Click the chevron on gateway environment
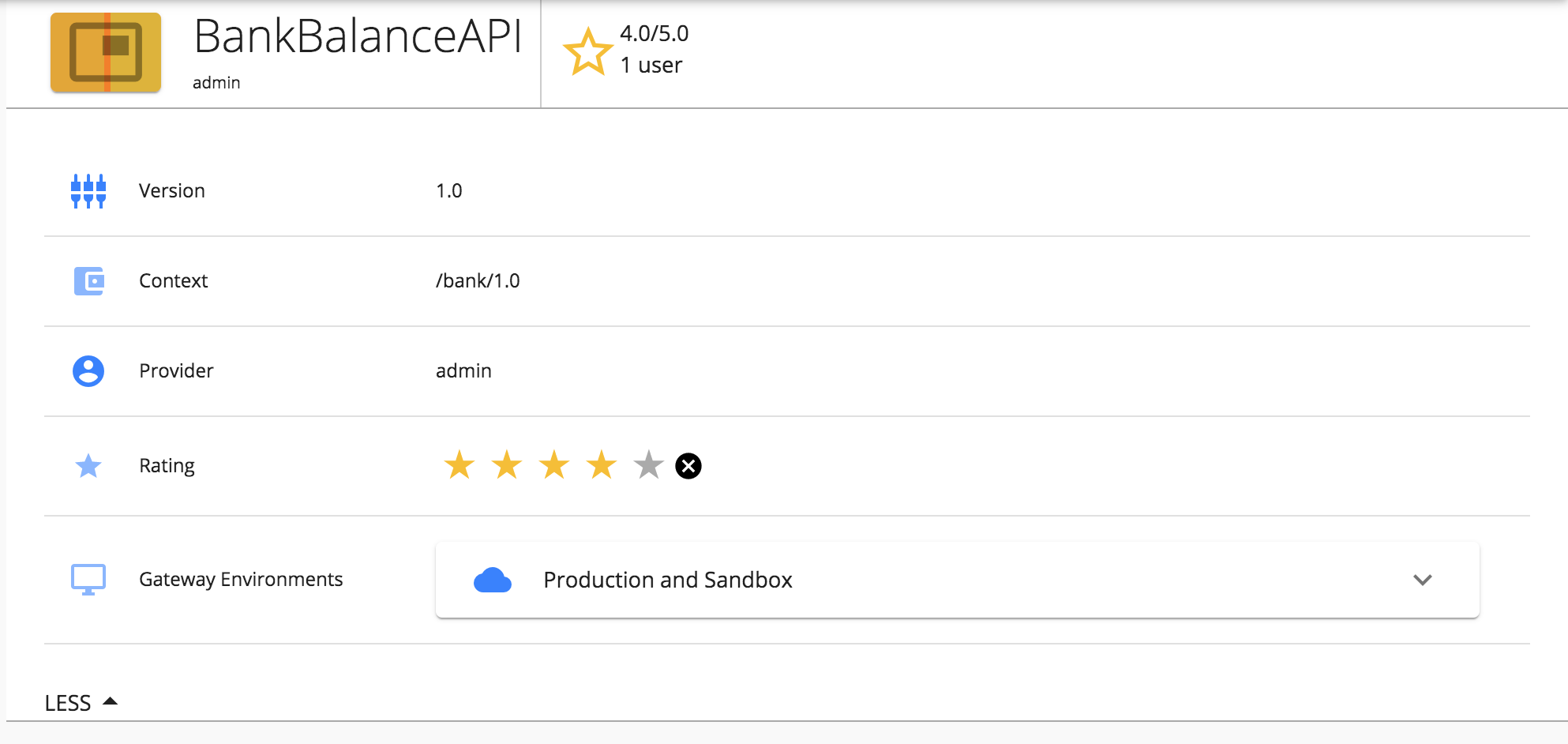The width and height of the screenshot is (1568, 744). click(x=1423, y=580)
